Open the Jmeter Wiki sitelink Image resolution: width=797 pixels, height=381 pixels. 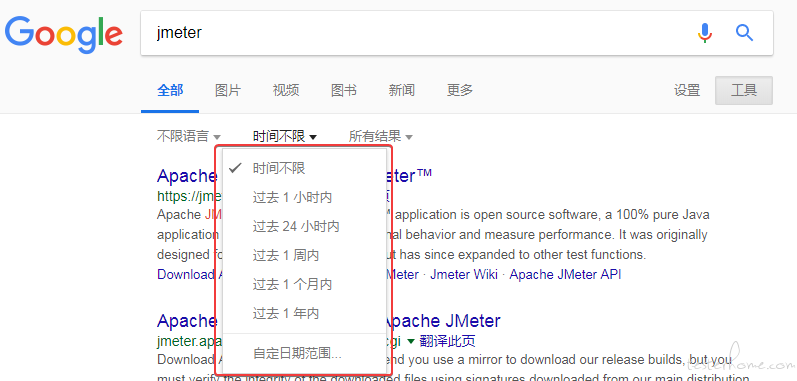[464, 274]
